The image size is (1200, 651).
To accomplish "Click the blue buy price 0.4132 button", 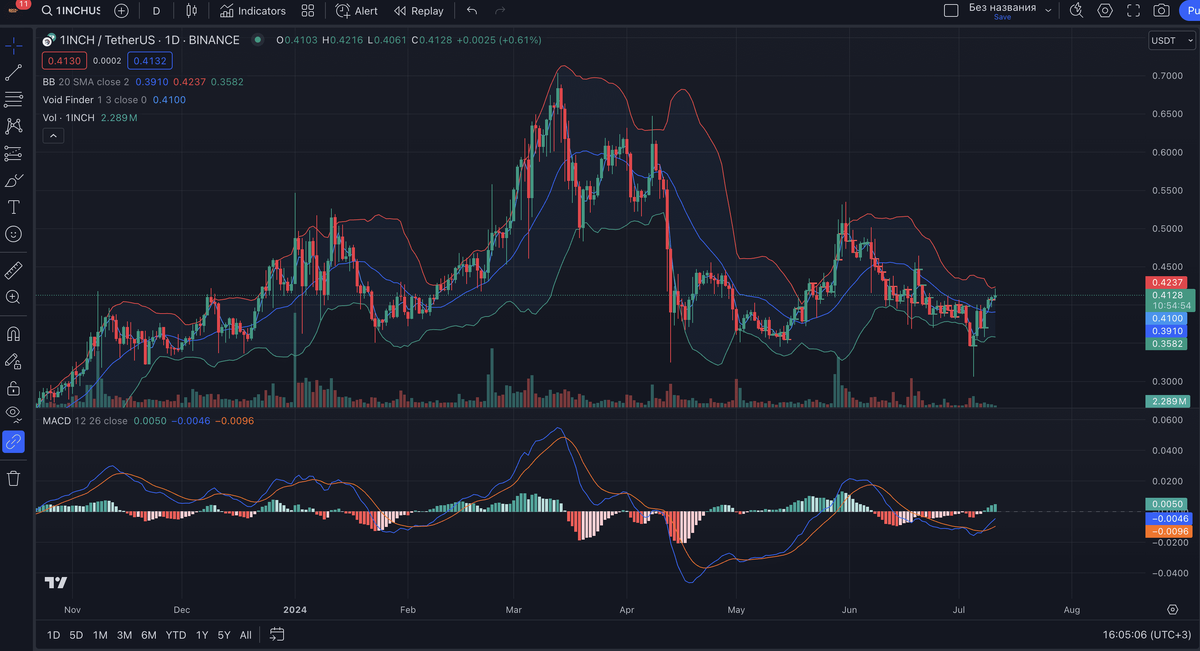I will click(148, 60).
